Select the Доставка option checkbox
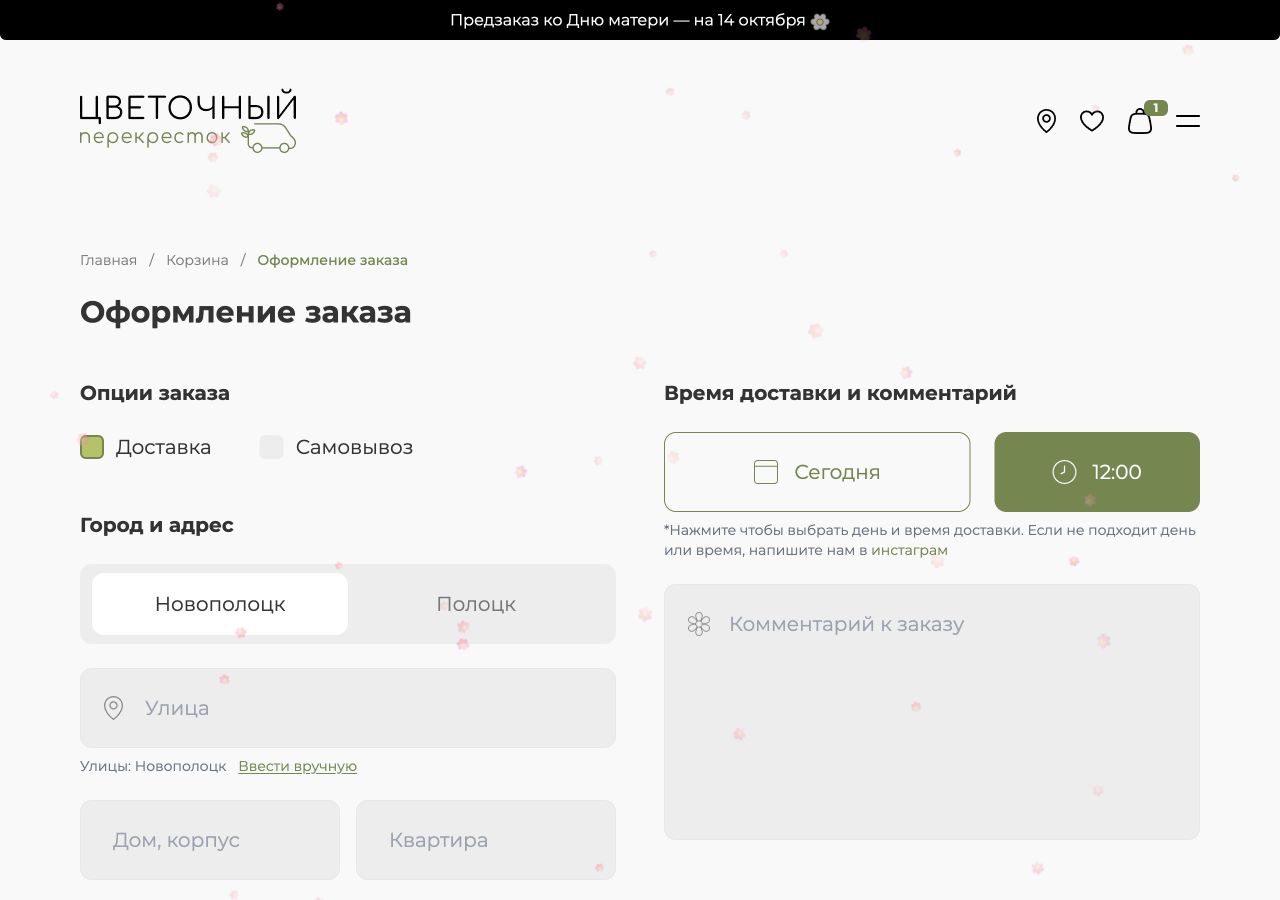1280x900 pixels. tap(92, 447)
